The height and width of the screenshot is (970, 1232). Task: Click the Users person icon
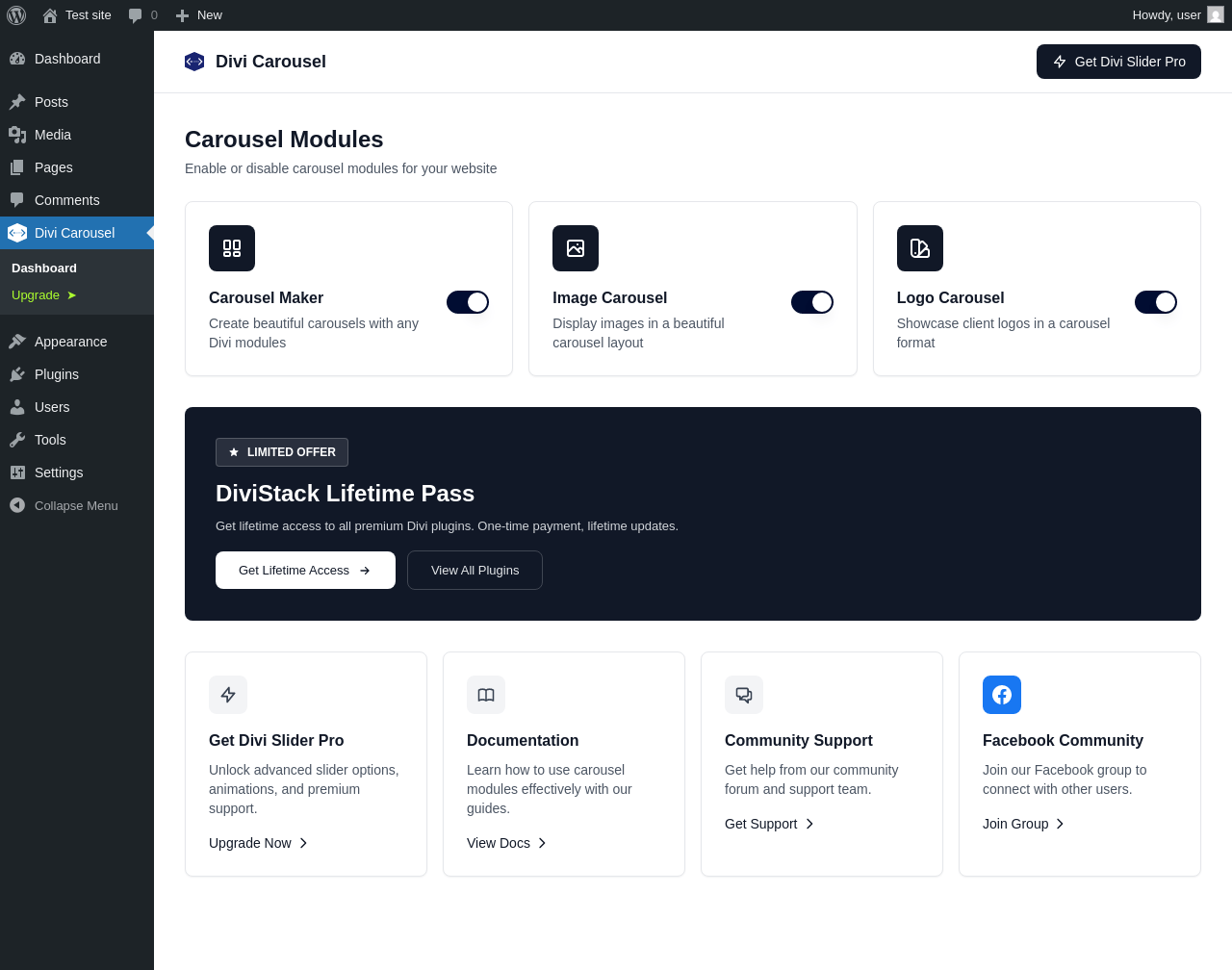pos(17,407)
